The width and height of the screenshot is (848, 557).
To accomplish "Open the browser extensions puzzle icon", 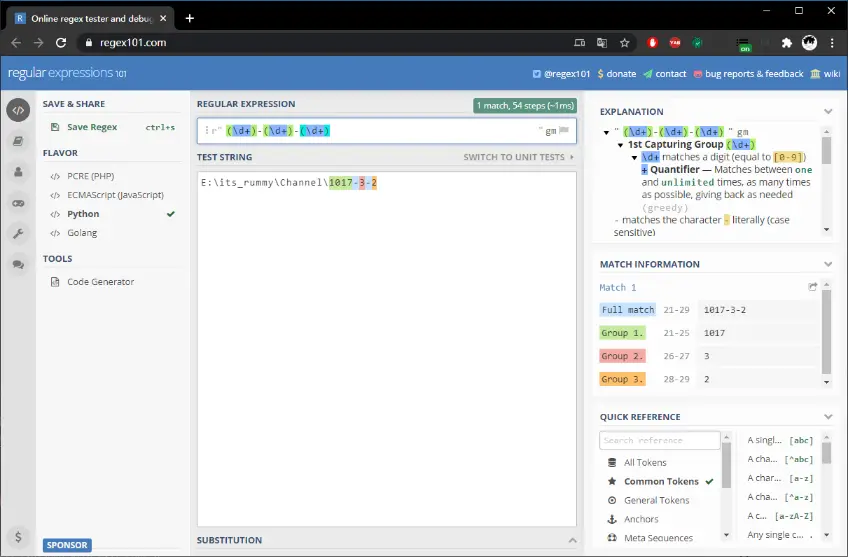I will (x=787, y=43).
